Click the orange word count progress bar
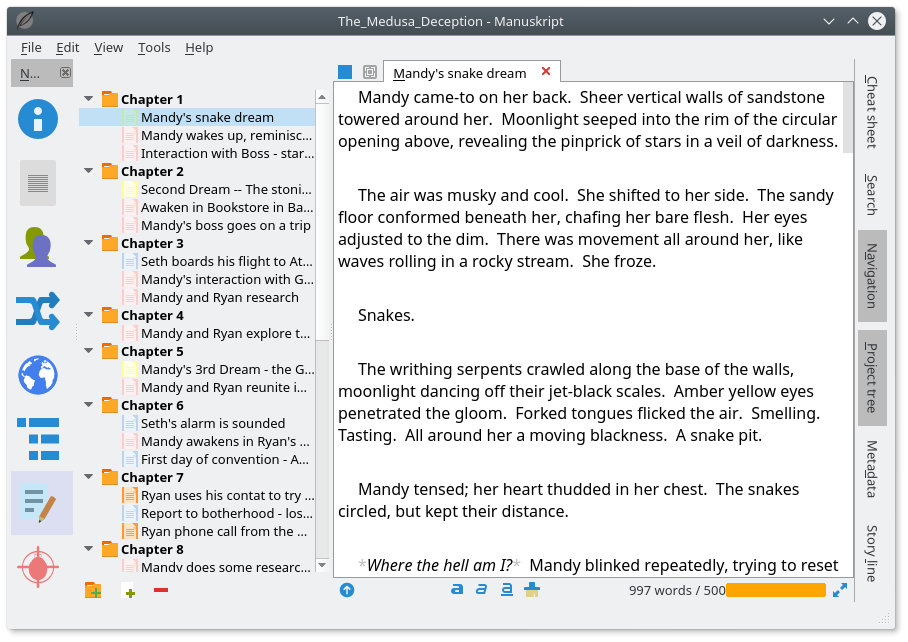908x642 pixels. pos(775,590)
